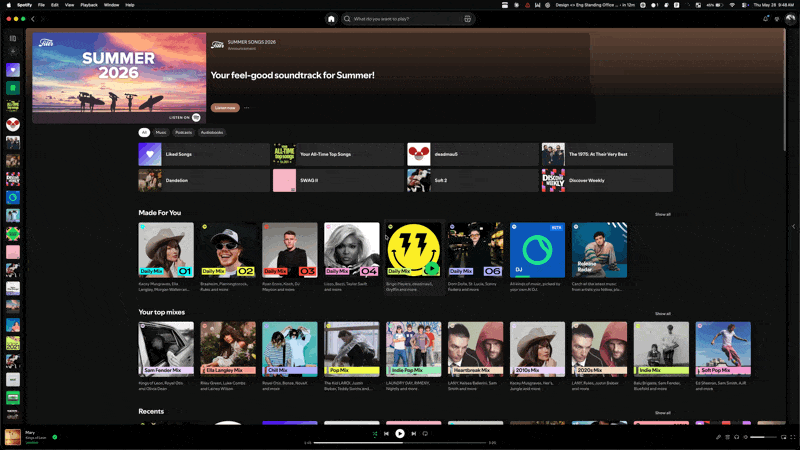800x450 pixels.
Task: Open the blue DJ card
Action: 537,258
